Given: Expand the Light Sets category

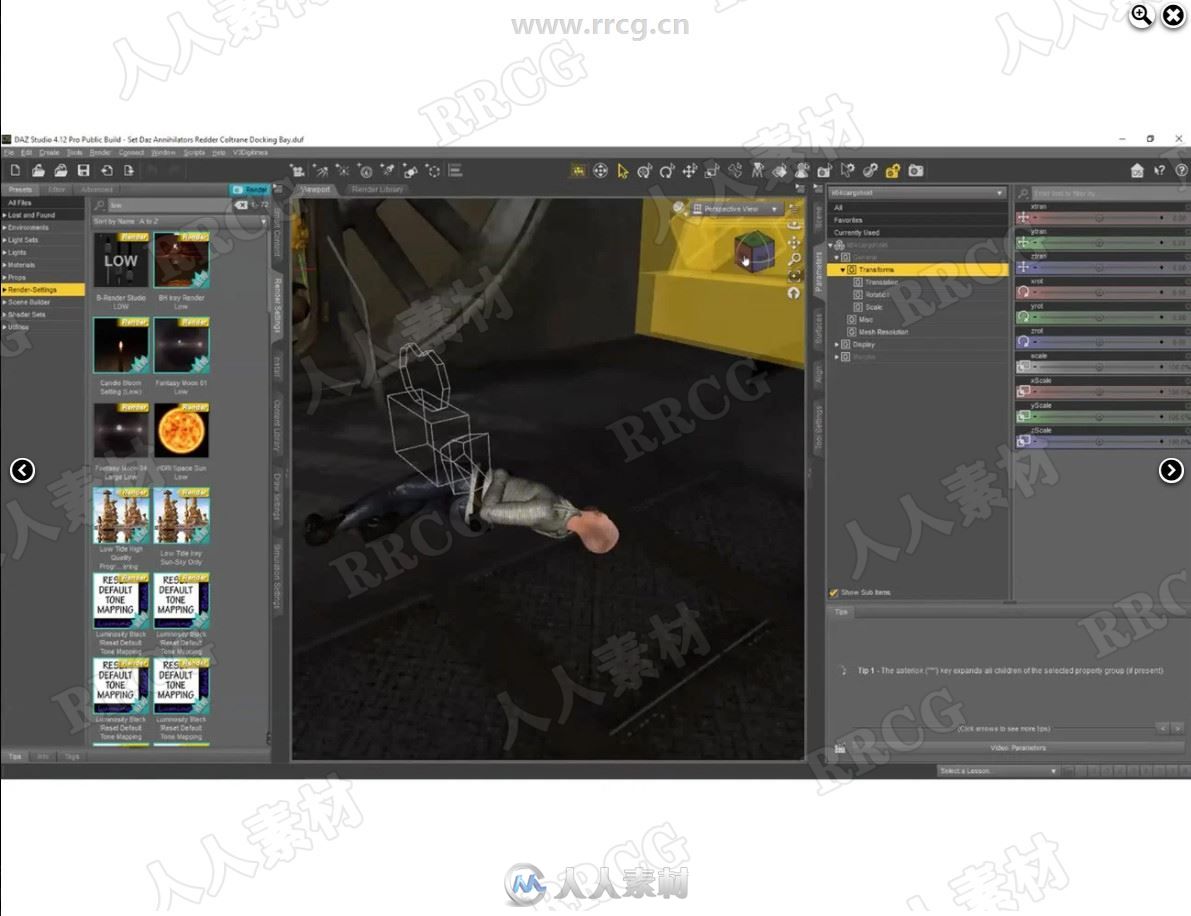Looking at the screenshot, I should pyautogui.click(x=5, y=240).
